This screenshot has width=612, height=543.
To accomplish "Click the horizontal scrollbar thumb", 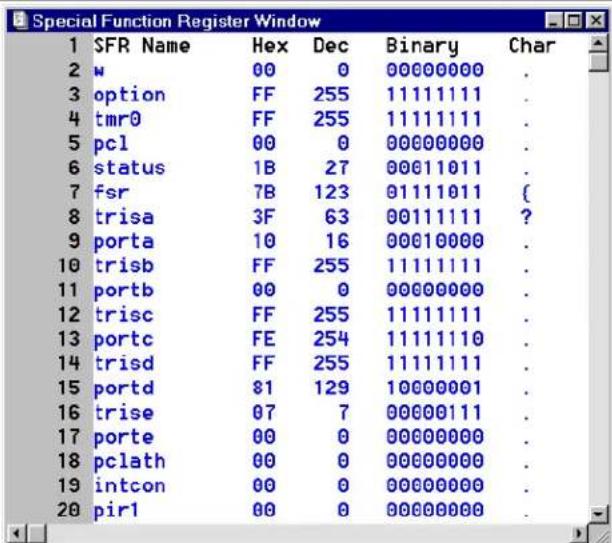I will 37,532.
